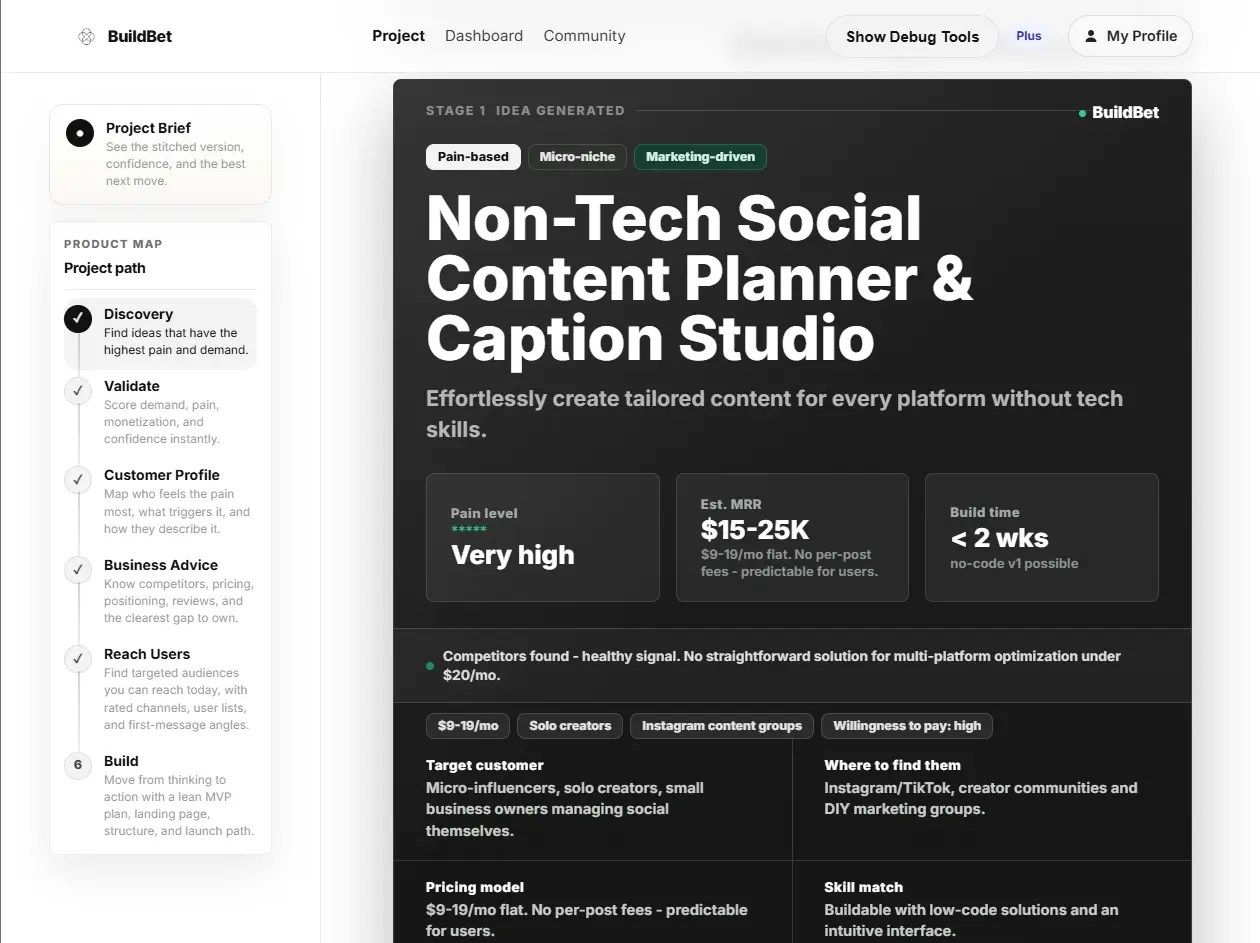1260x943 pixels.
Task: Click the Est. MRR $15-25K card
Action: coord(792,537)
